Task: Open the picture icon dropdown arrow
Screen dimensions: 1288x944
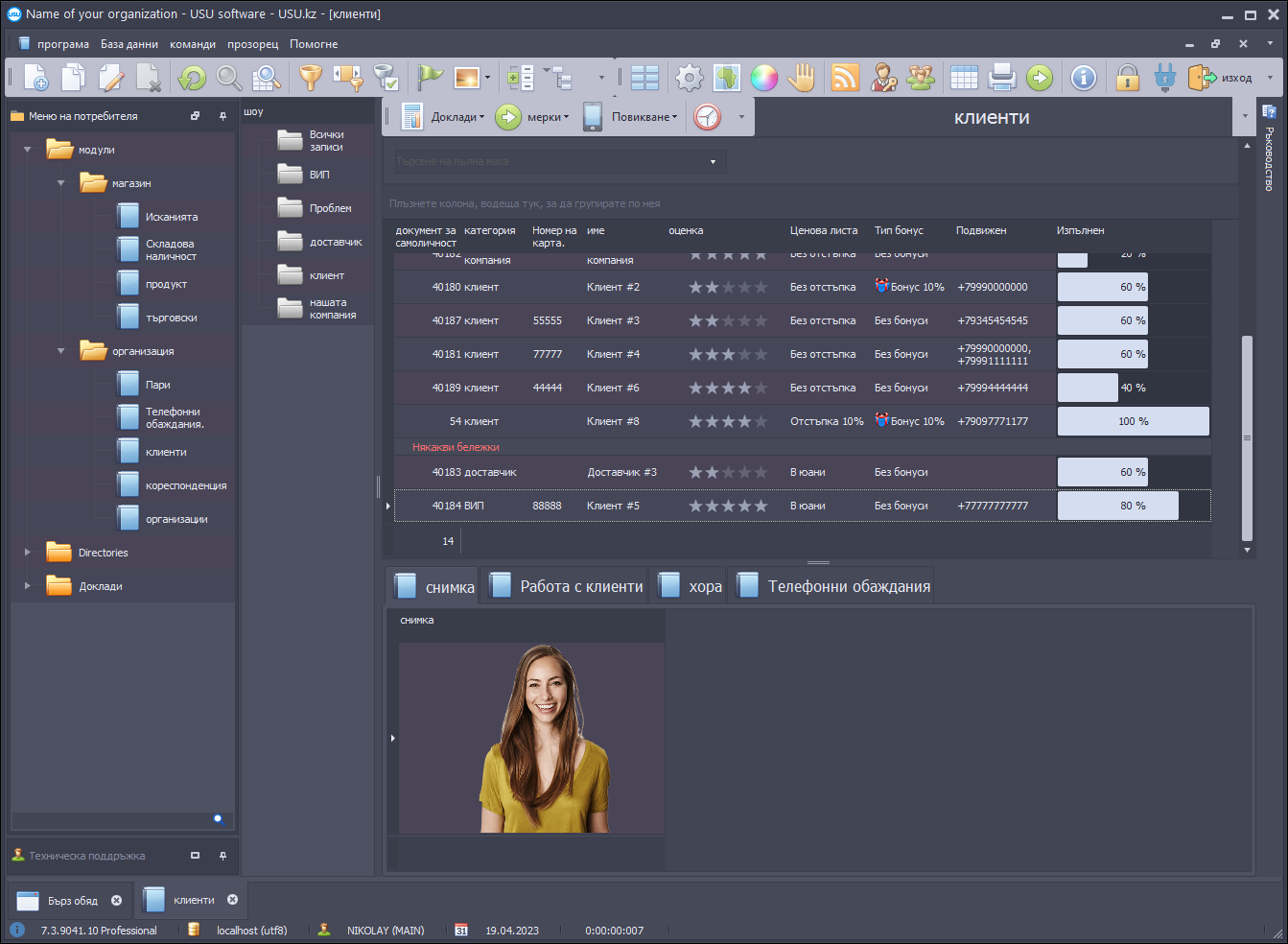Action: [x=487, y=78]
